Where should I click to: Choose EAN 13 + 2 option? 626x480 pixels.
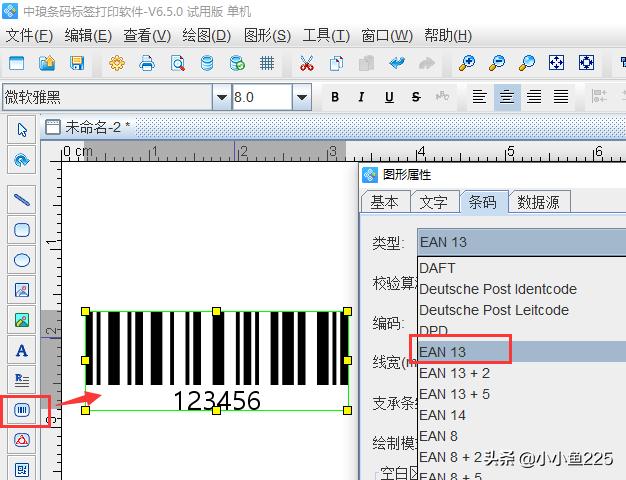click(521, 373)
